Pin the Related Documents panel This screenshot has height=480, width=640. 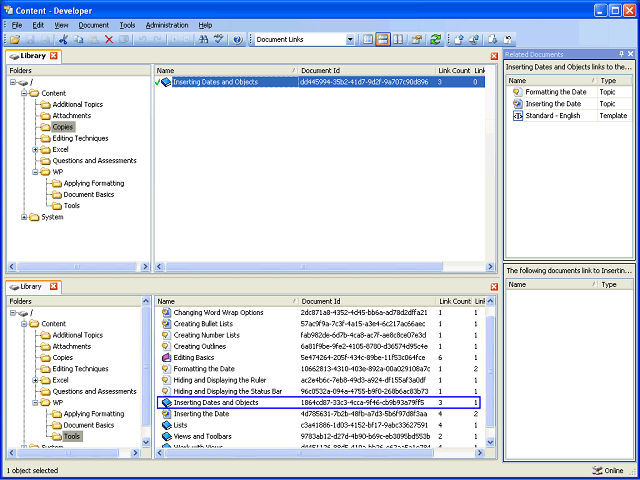(x=621, y=54)
